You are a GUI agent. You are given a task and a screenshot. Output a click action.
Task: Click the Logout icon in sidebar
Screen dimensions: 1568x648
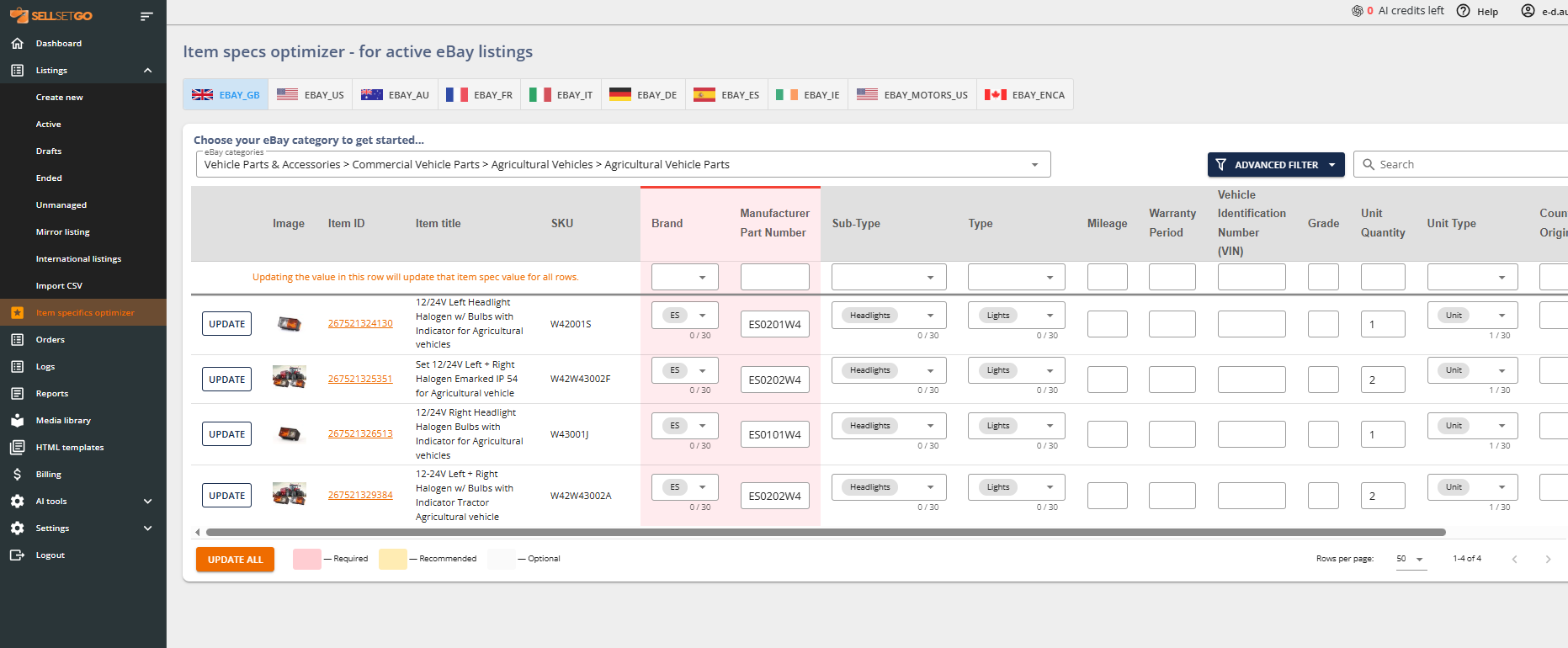pyautogui.click(x=17, y=555)
